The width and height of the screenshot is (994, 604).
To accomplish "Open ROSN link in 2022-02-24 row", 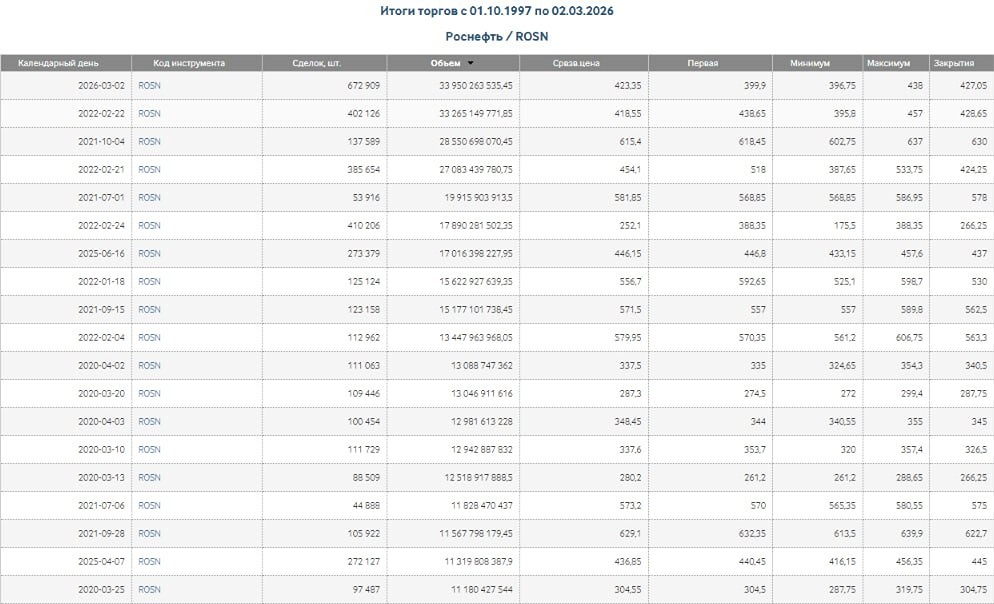I will pos(149,226).
